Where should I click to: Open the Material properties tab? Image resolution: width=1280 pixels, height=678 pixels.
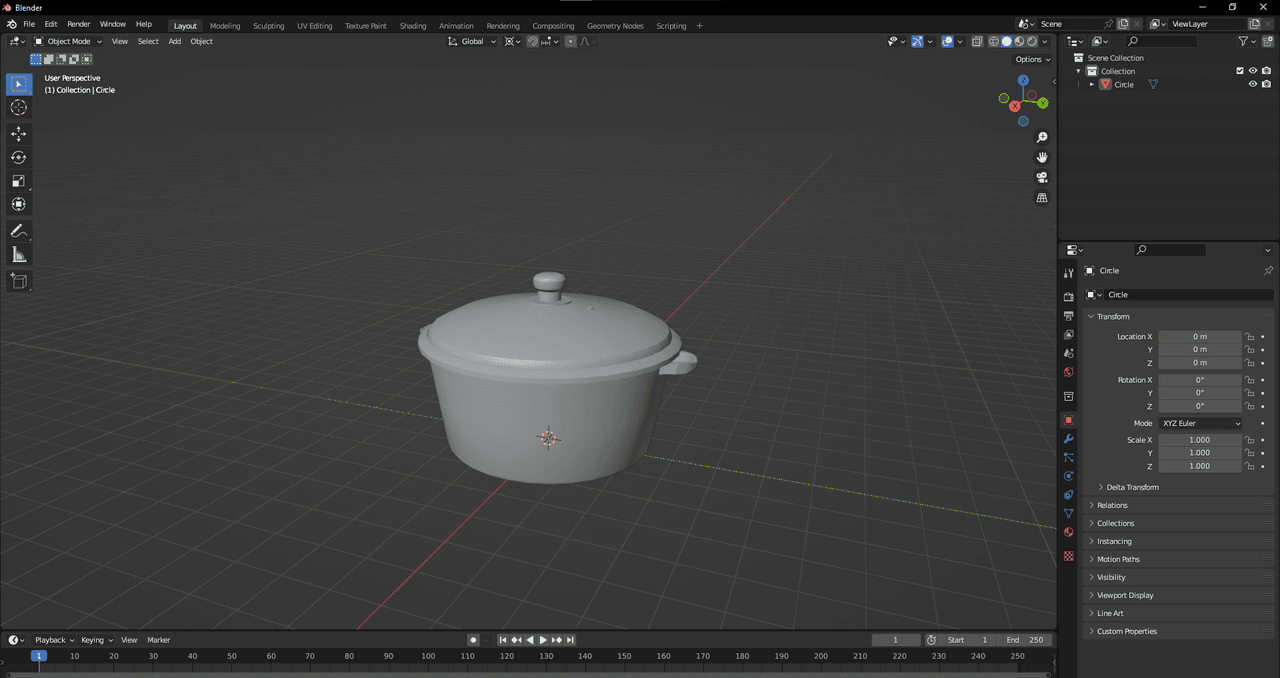tap(1068, 532)
